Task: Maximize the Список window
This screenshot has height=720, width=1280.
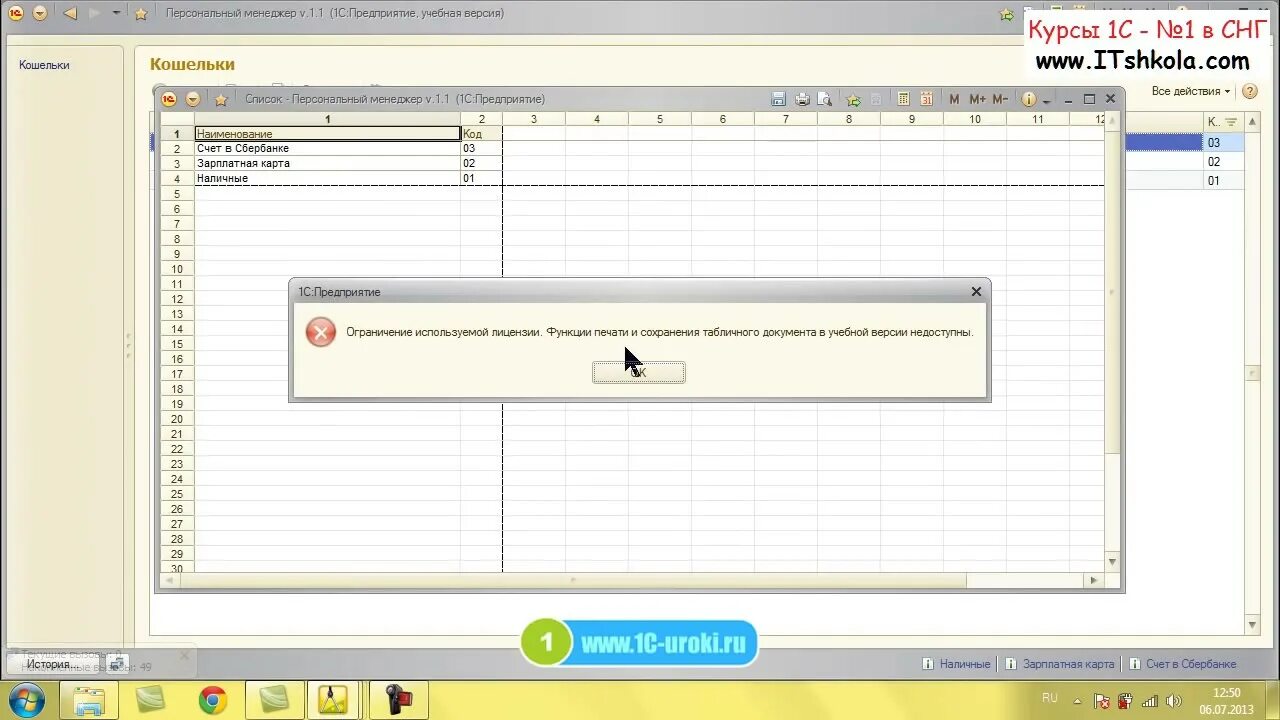Action: pos(1089,99)
